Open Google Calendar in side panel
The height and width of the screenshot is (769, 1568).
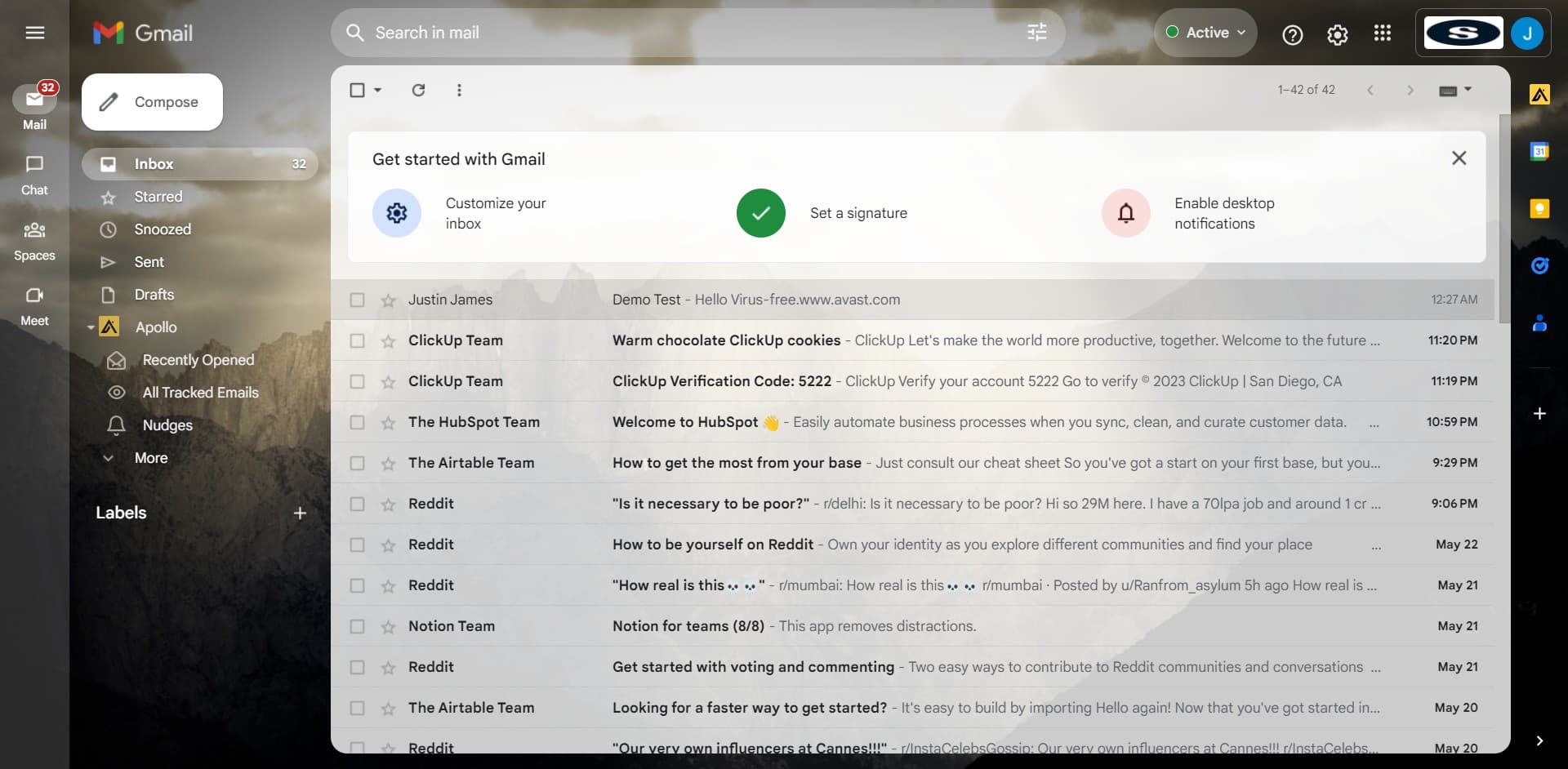(1541, 151)
